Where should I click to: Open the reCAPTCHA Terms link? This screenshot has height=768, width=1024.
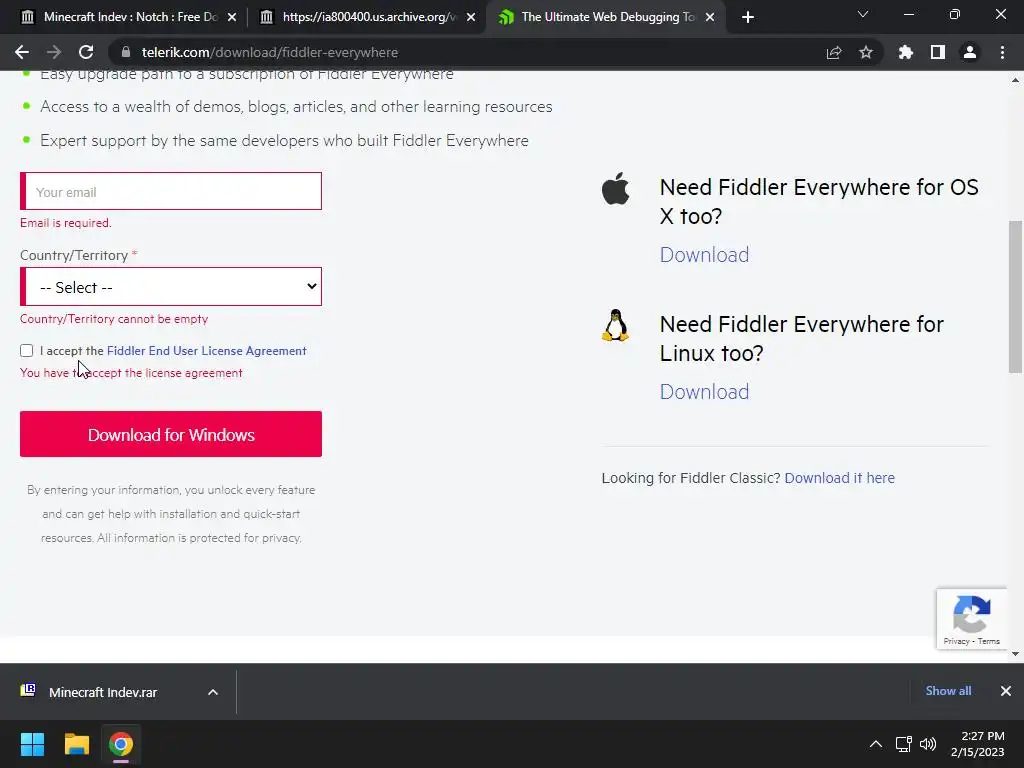click(x=989, y=641)
